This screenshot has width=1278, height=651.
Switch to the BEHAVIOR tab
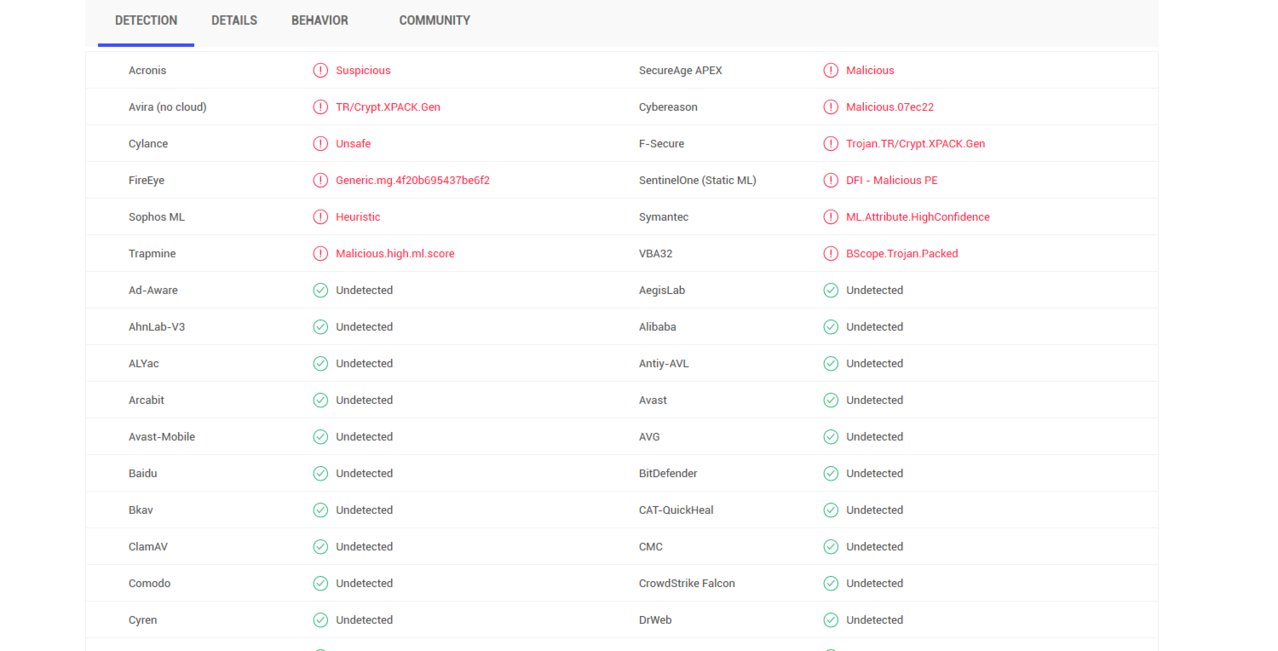click(x=320, y=20)
